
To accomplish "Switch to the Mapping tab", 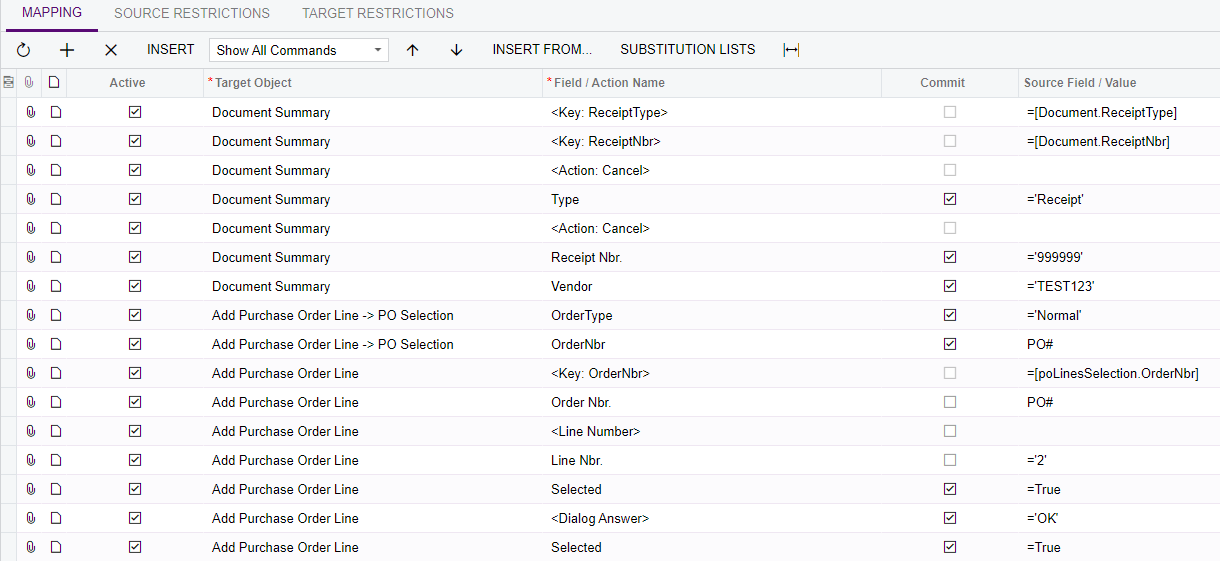I will coord(52,13).
